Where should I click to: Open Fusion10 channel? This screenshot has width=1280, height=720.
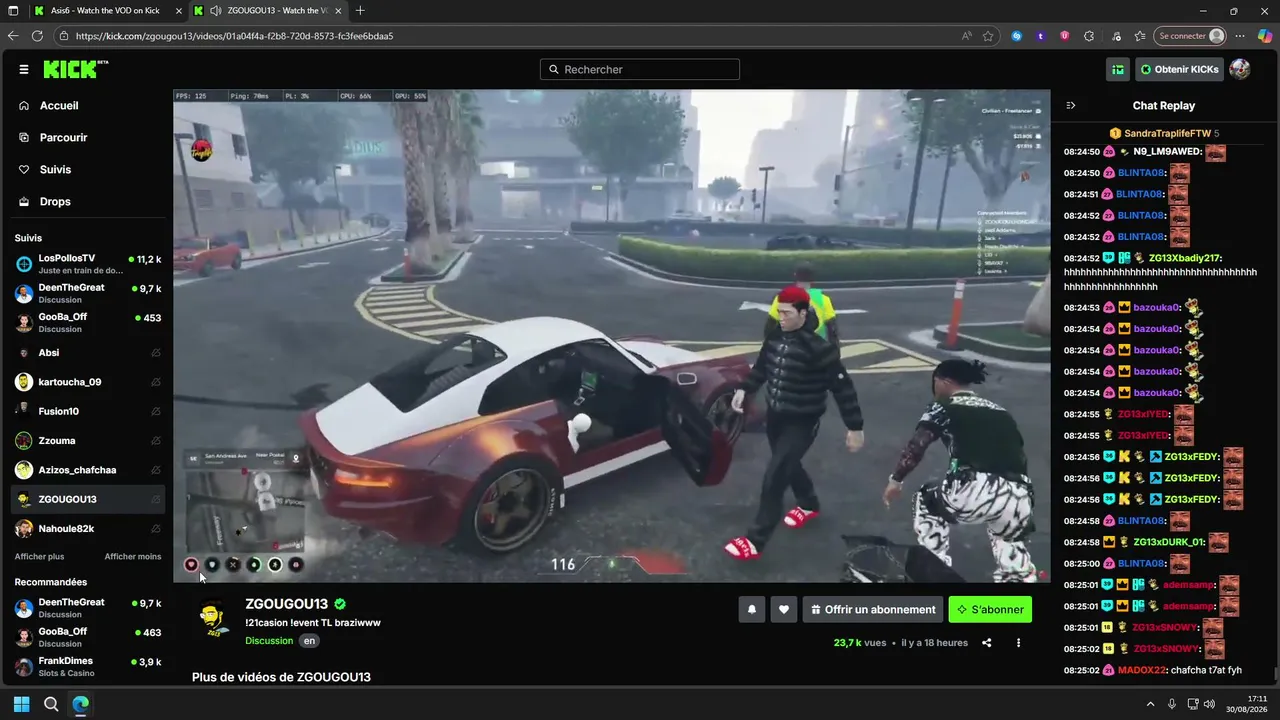coord(88,411)
